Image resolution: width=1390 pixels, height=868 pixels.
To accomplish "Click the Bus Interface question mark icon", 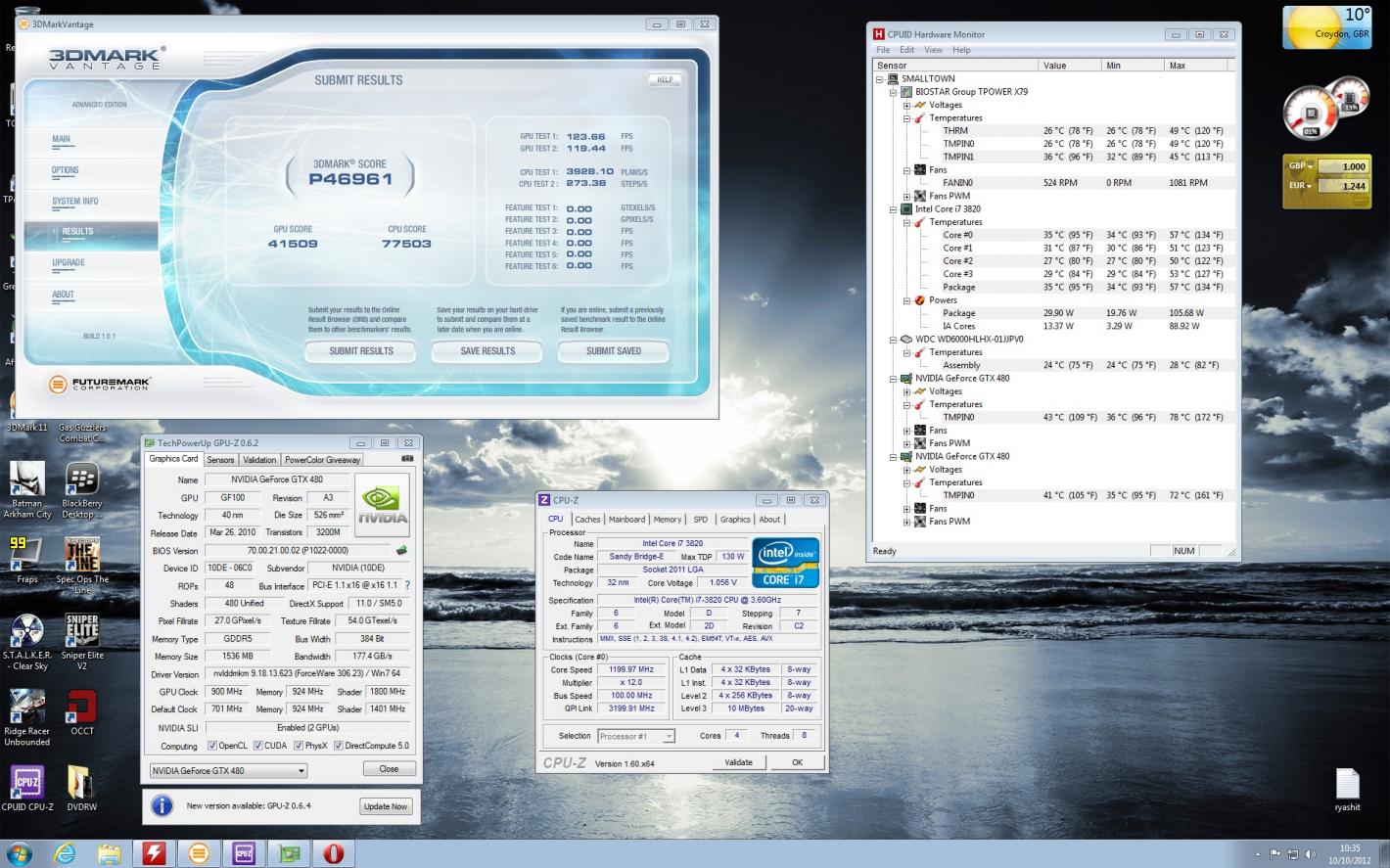I will [x=407, y=585].
